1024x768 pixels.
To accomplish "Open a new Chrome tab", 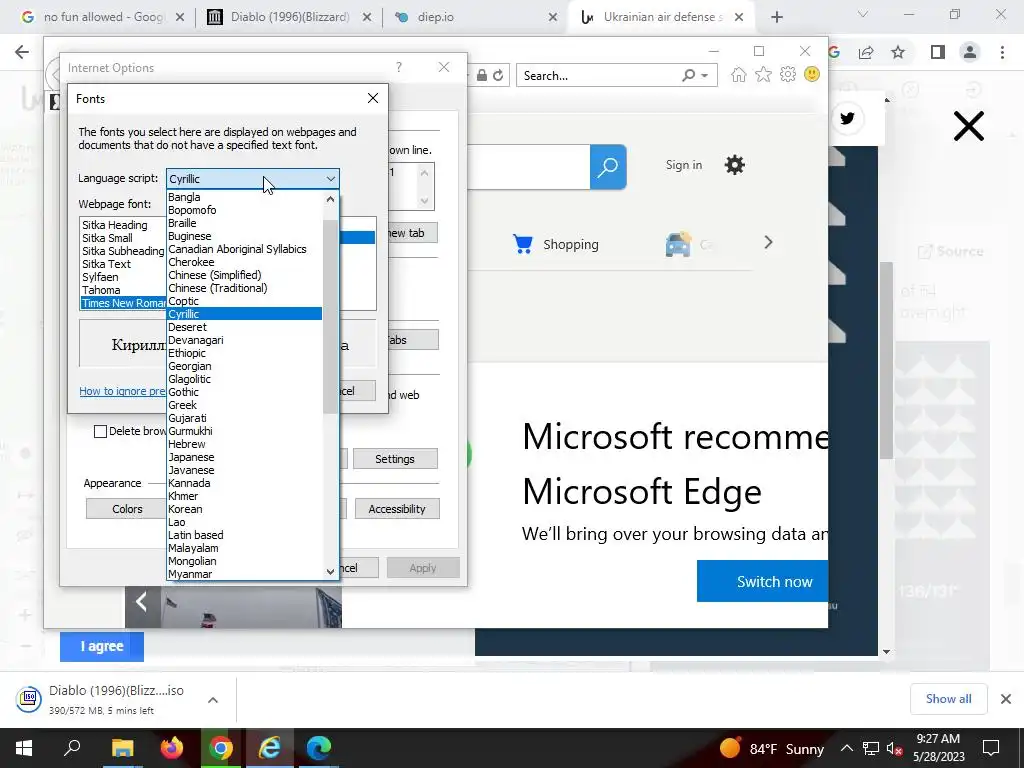I will (776, 17).
